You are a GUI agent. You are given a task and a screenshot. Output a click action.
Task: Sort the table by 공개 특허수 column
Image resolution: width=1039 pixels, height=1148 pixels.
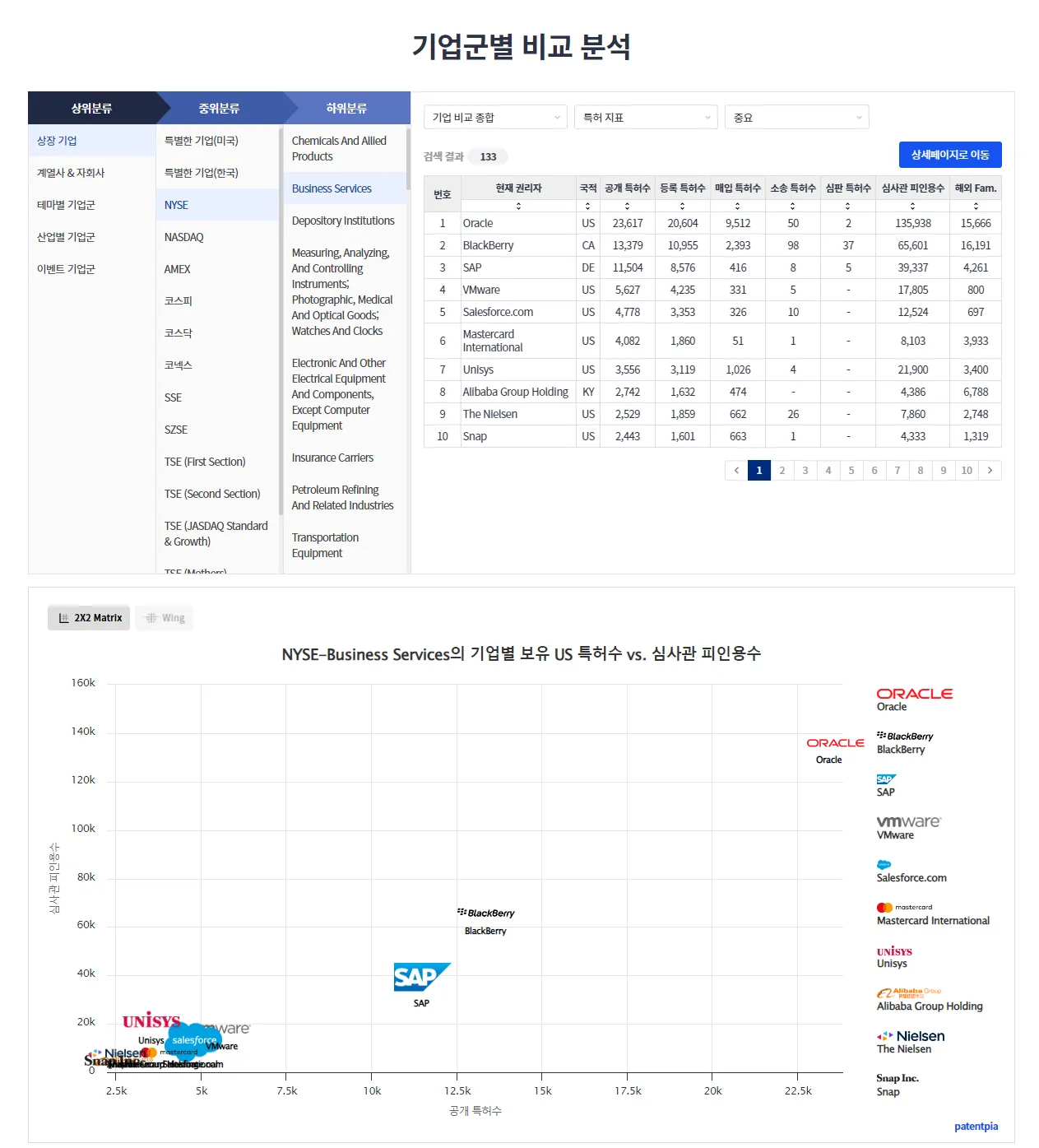[628, 207]
